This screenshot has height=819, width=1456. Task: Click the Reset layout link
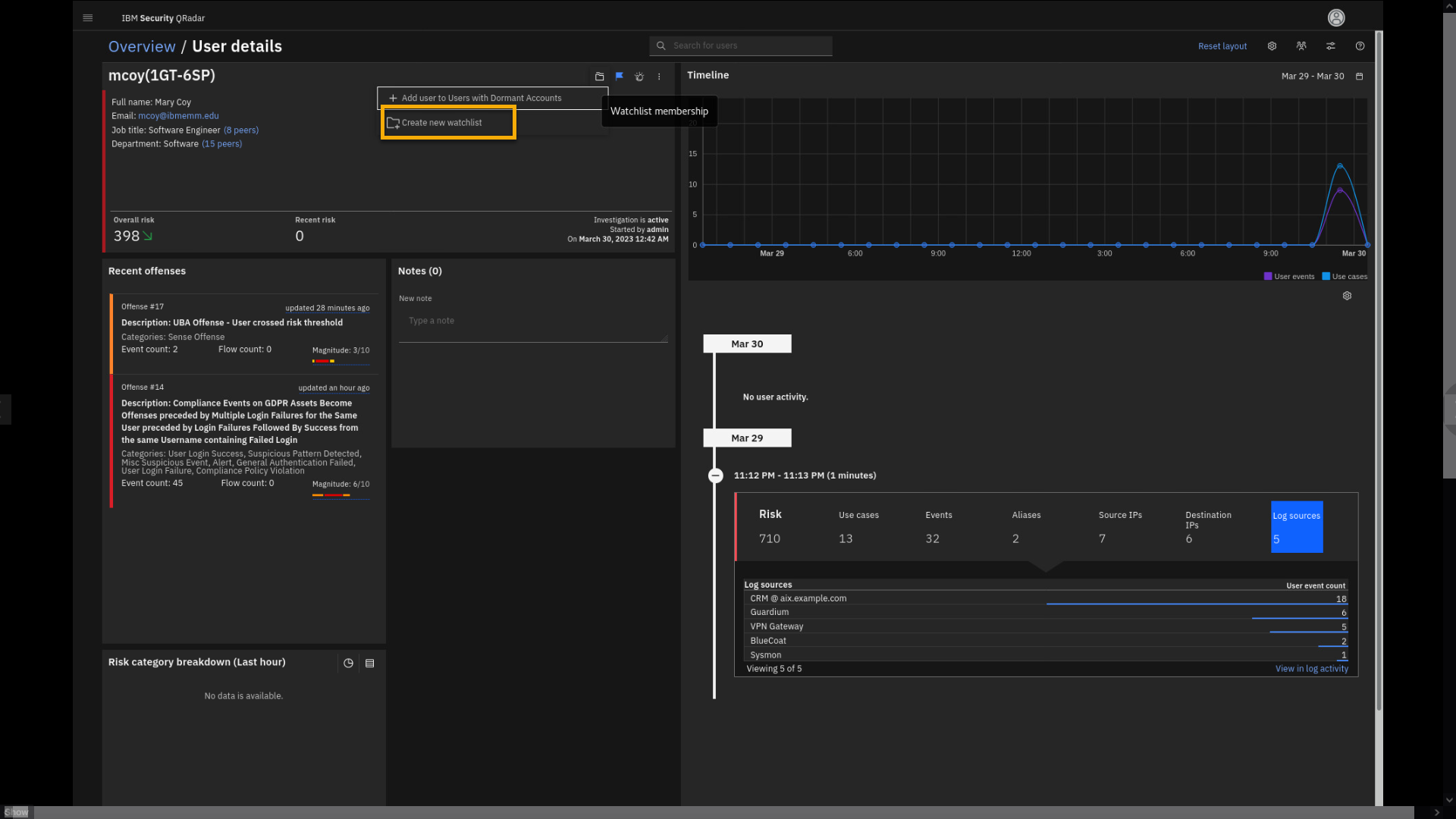point(1222,45)
